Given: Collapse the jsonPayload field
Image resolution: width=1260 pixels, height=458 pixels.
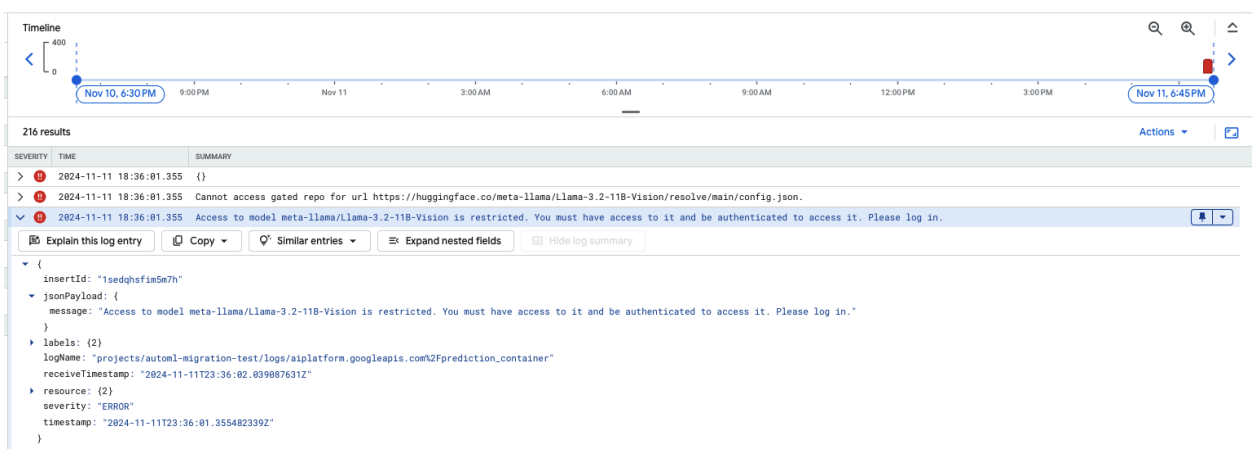Looking at the screenshot, I should coord(32,296).
